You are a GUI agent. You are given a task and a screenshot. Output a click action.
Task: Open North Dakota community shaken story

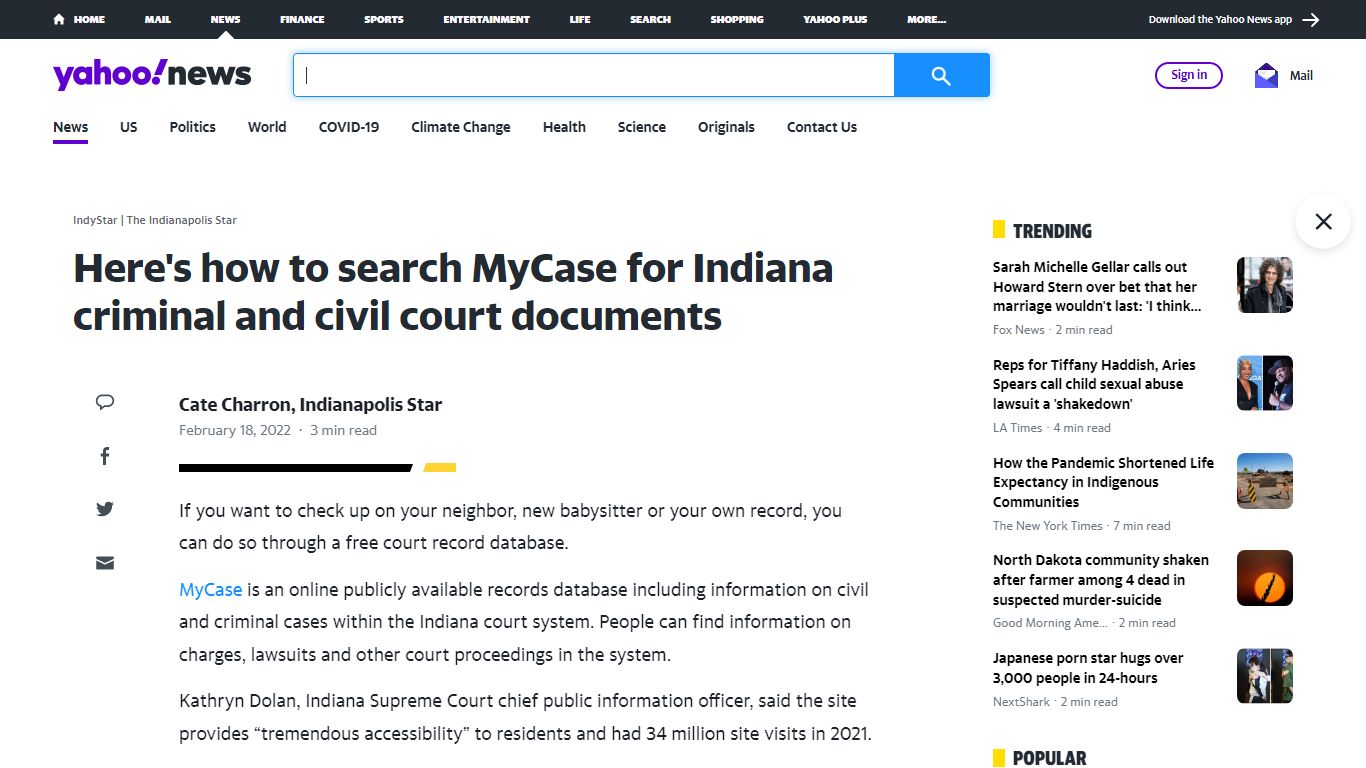[1101, 580]
